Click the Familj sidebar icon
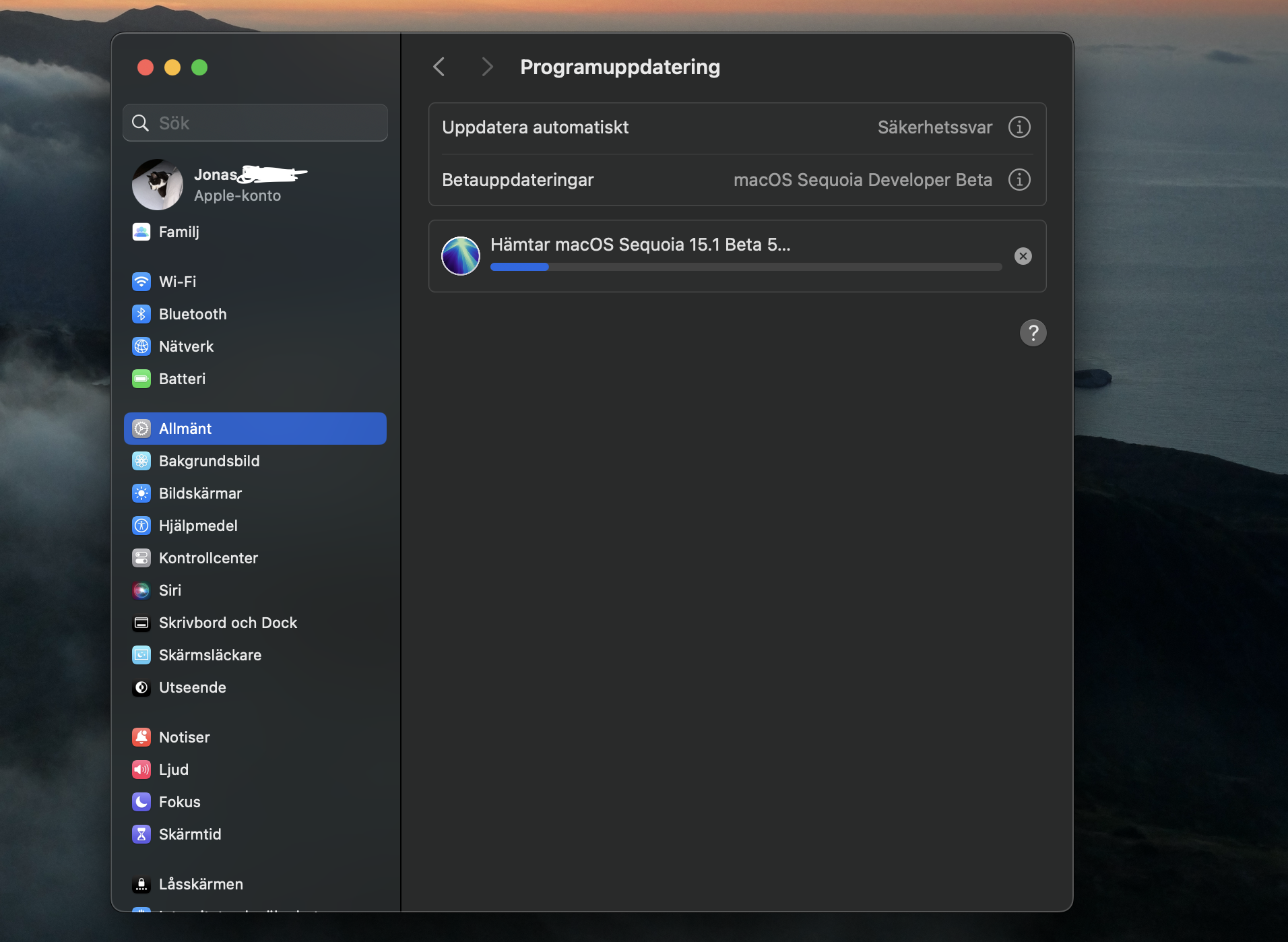Viewport: 1288px width, 942px height. (141, 232)
